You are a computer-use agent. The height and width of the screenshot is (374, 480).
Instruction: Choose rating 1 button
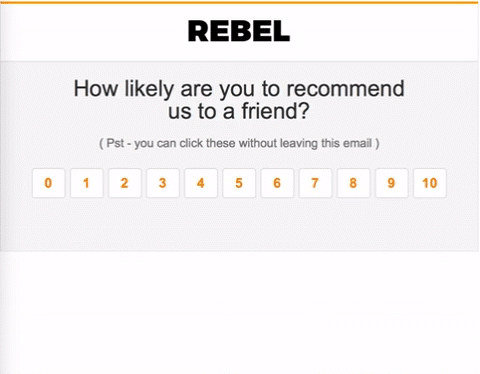pos(86,183)
